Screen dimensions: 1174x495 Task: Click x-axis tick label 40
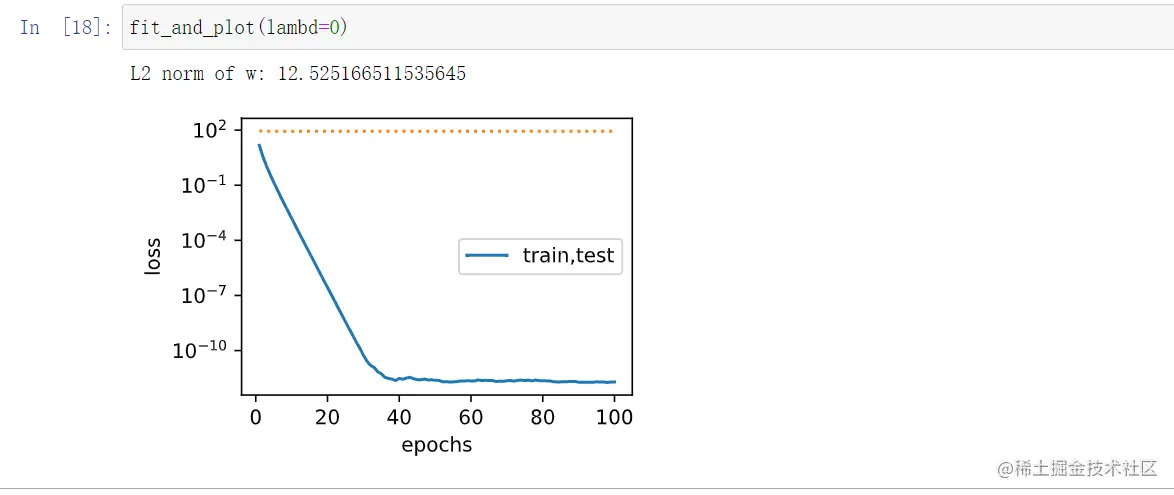click(399, 418)
